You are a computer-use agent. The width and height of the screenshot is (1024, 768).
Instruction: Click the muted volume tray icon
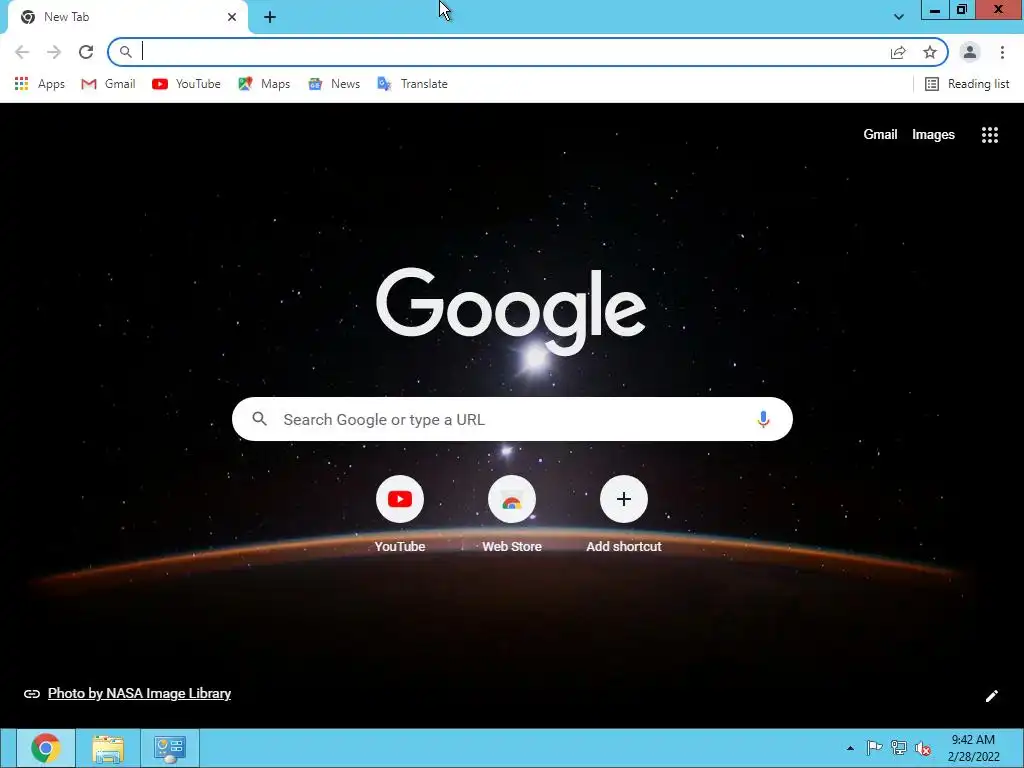point(923,748)
